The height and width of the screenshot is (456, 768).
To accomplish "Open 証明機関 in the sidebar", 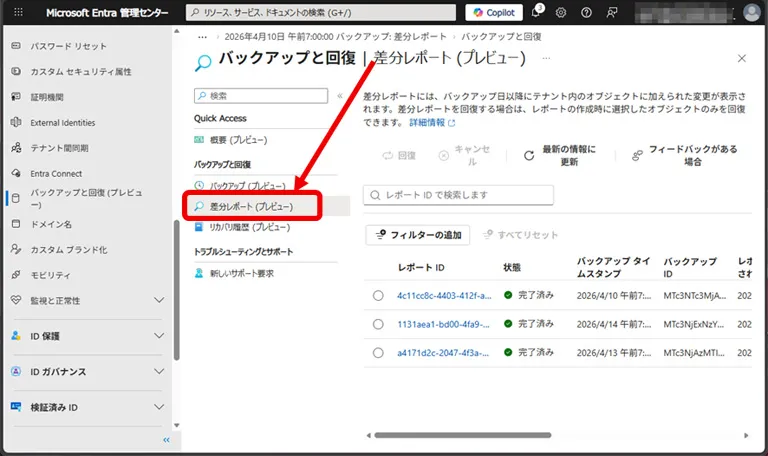I will pyautogui.click(x=47, y=97).
